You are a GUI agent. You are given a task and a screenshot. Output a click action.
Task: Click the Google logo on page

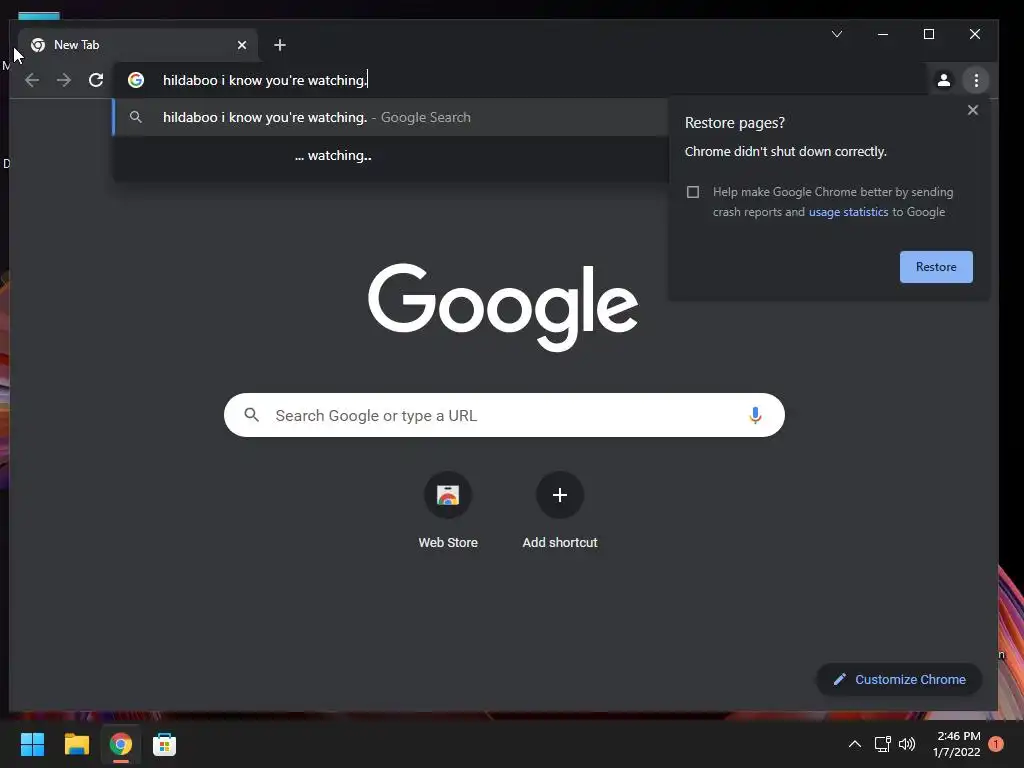503,306
